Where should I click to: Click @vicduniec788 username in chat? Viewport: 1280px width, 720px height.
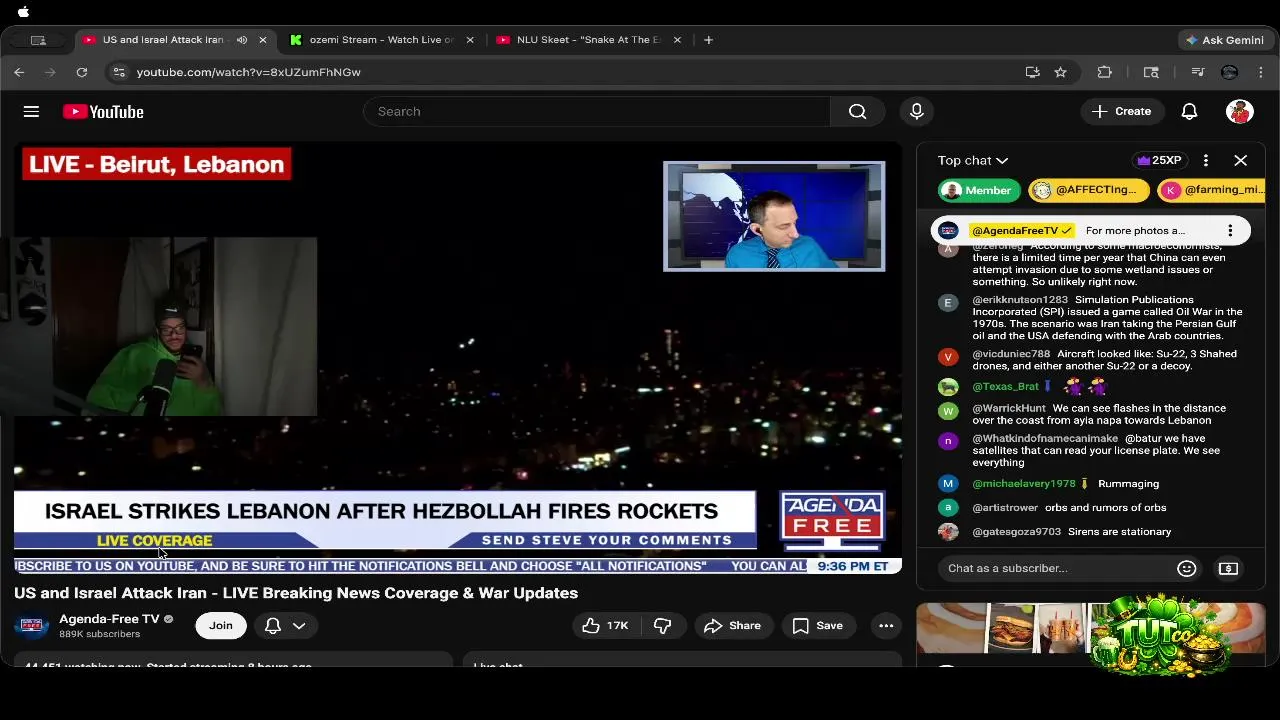coord(1011,354)
